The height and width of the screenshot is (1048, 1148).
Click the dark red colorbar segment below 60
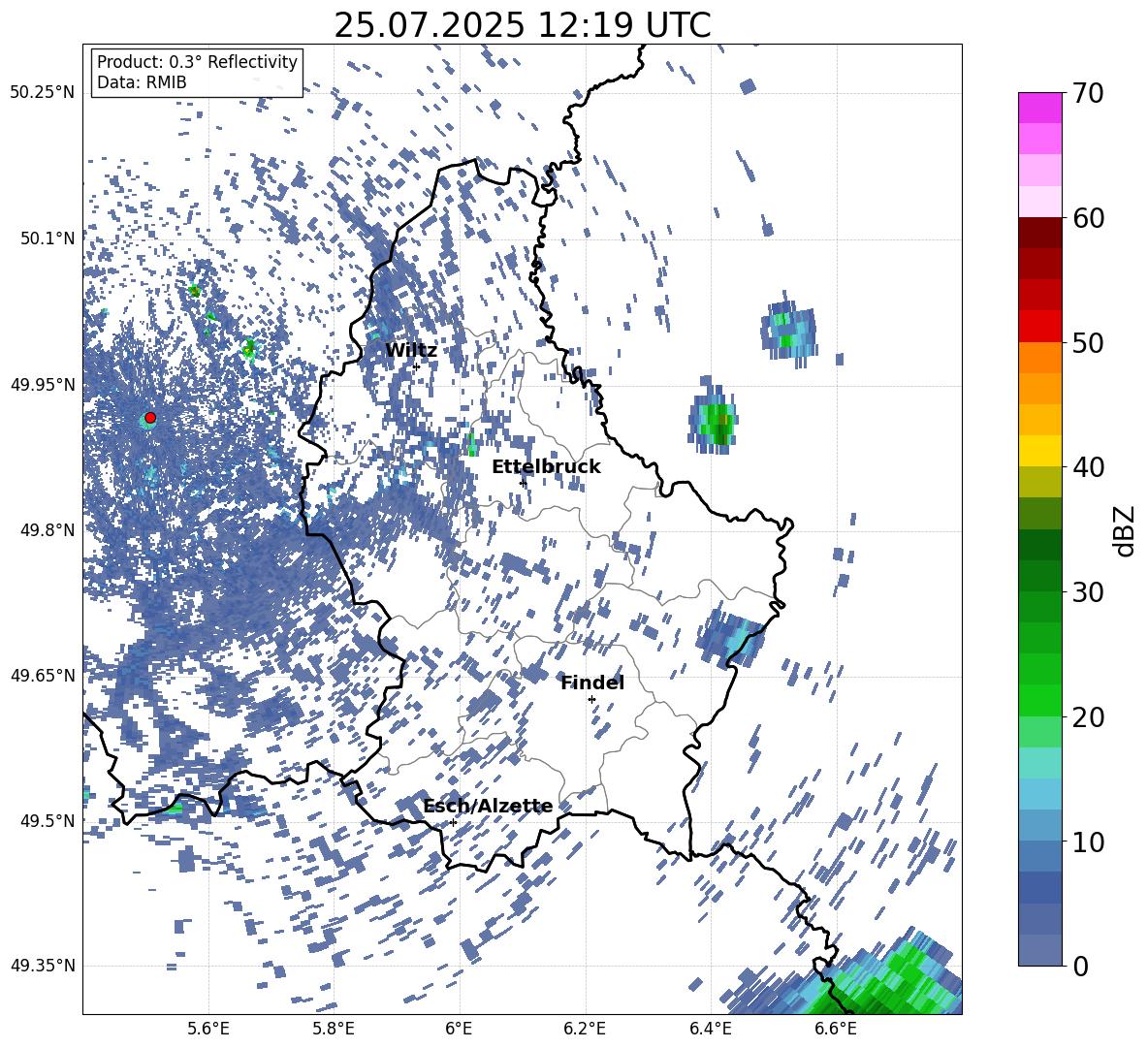tap(1039, 234)
